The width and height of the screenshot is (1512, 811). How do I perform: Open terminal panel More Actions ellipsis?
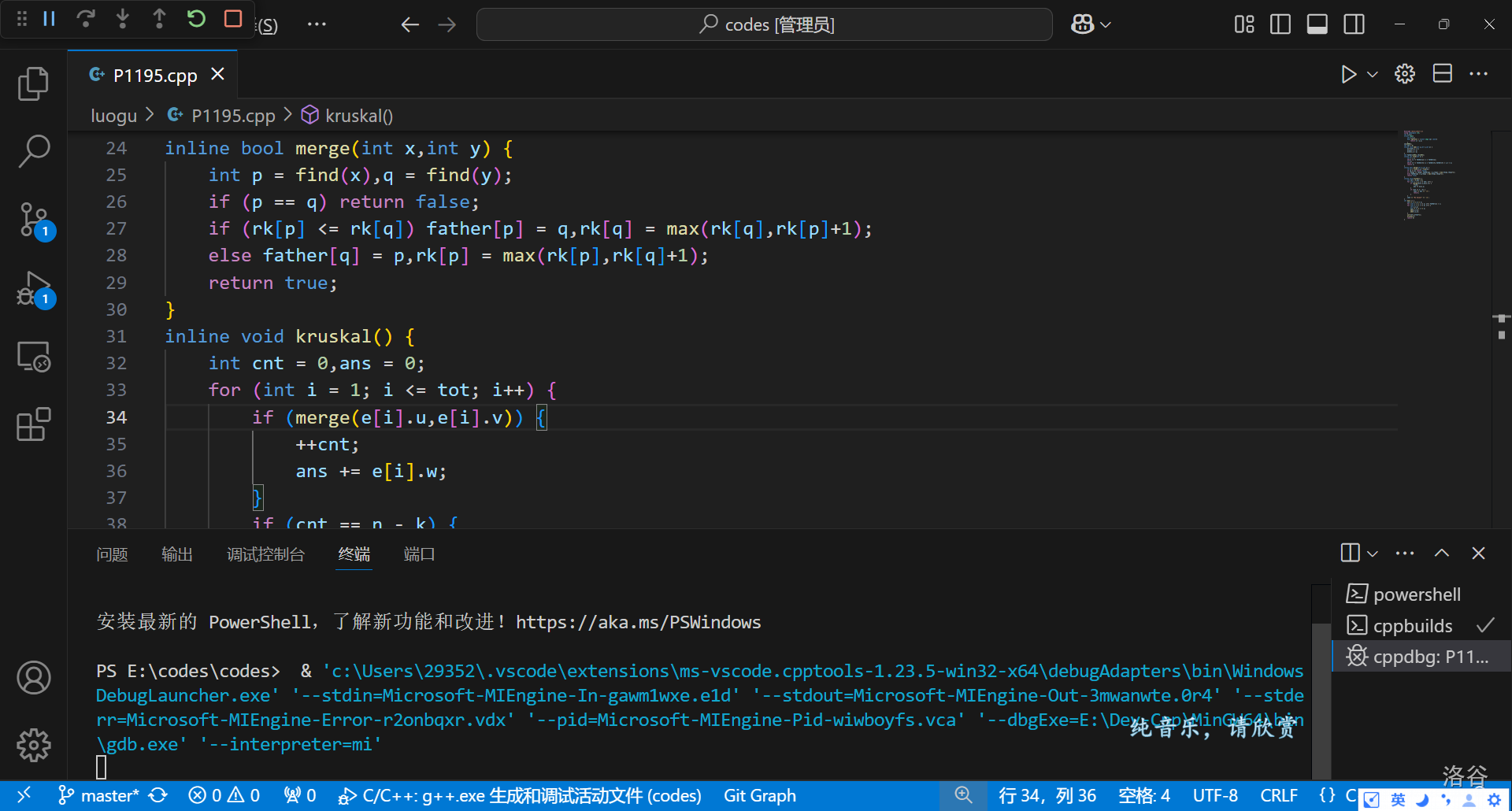point(1404,553)
